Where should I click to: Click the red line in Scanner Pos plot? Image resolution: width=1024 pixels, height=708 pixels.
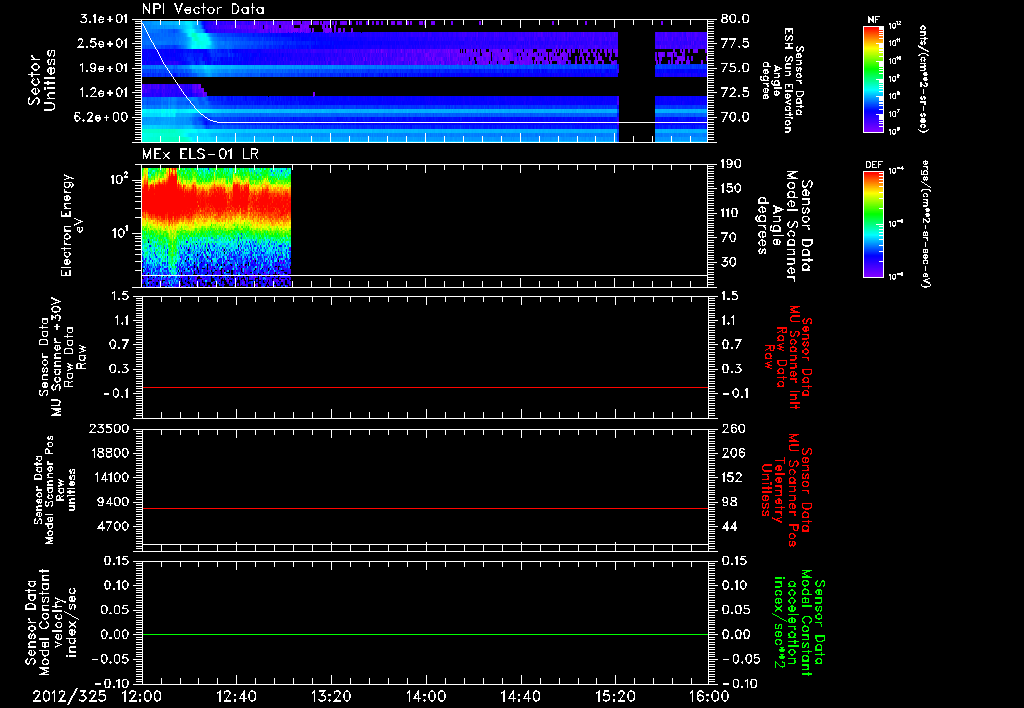click(424, 508)
